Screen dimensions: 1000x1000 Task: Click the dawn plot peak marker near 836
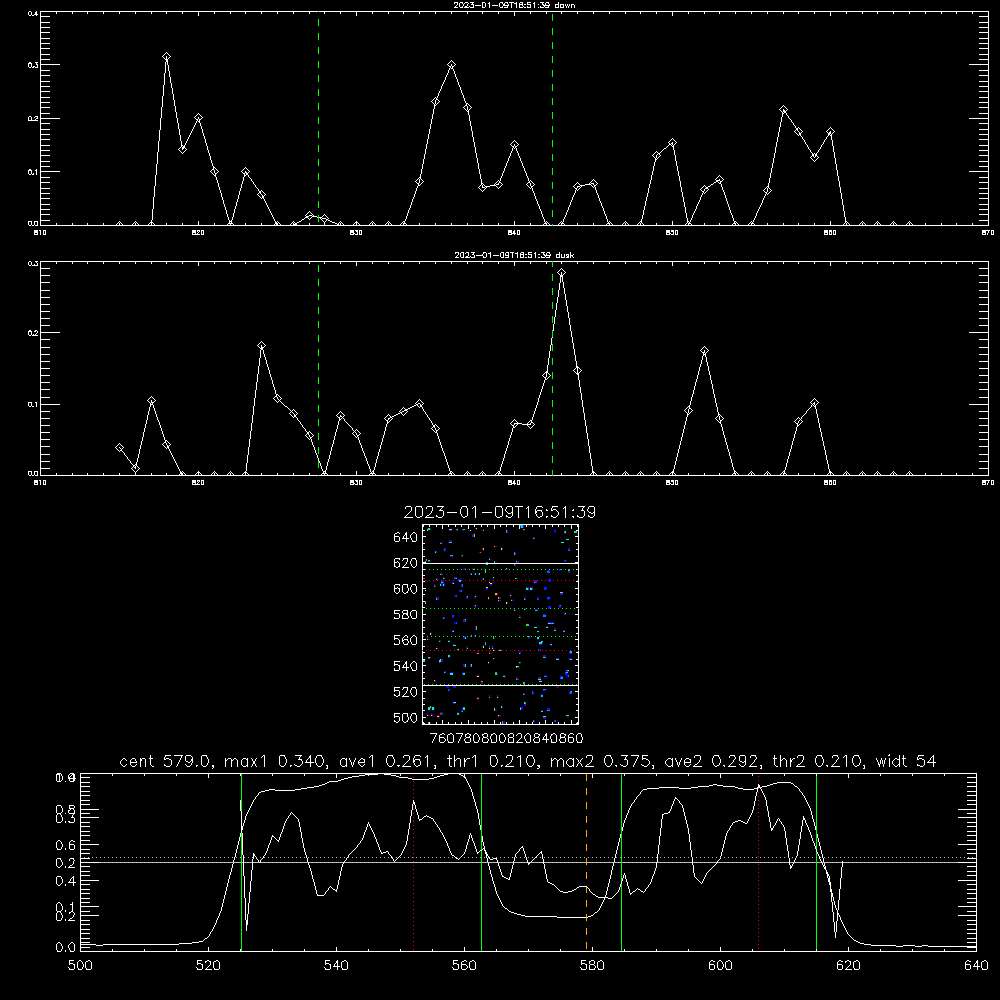[452, 64]
